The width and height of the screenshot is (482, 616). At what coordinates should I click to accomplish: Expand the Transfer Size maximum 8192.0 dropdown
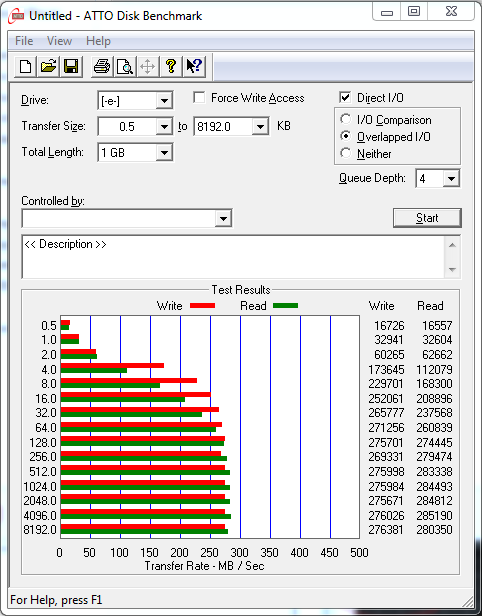[x=260, y=127]
